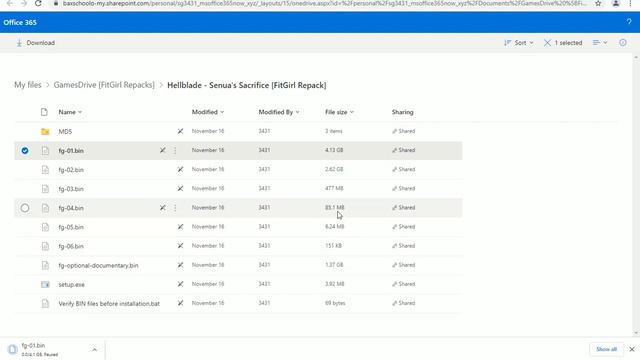This screenshot has width=640, height=360.
Task: Expand fg-01.bin download options chevron
Action: click(x=94, y=350)
